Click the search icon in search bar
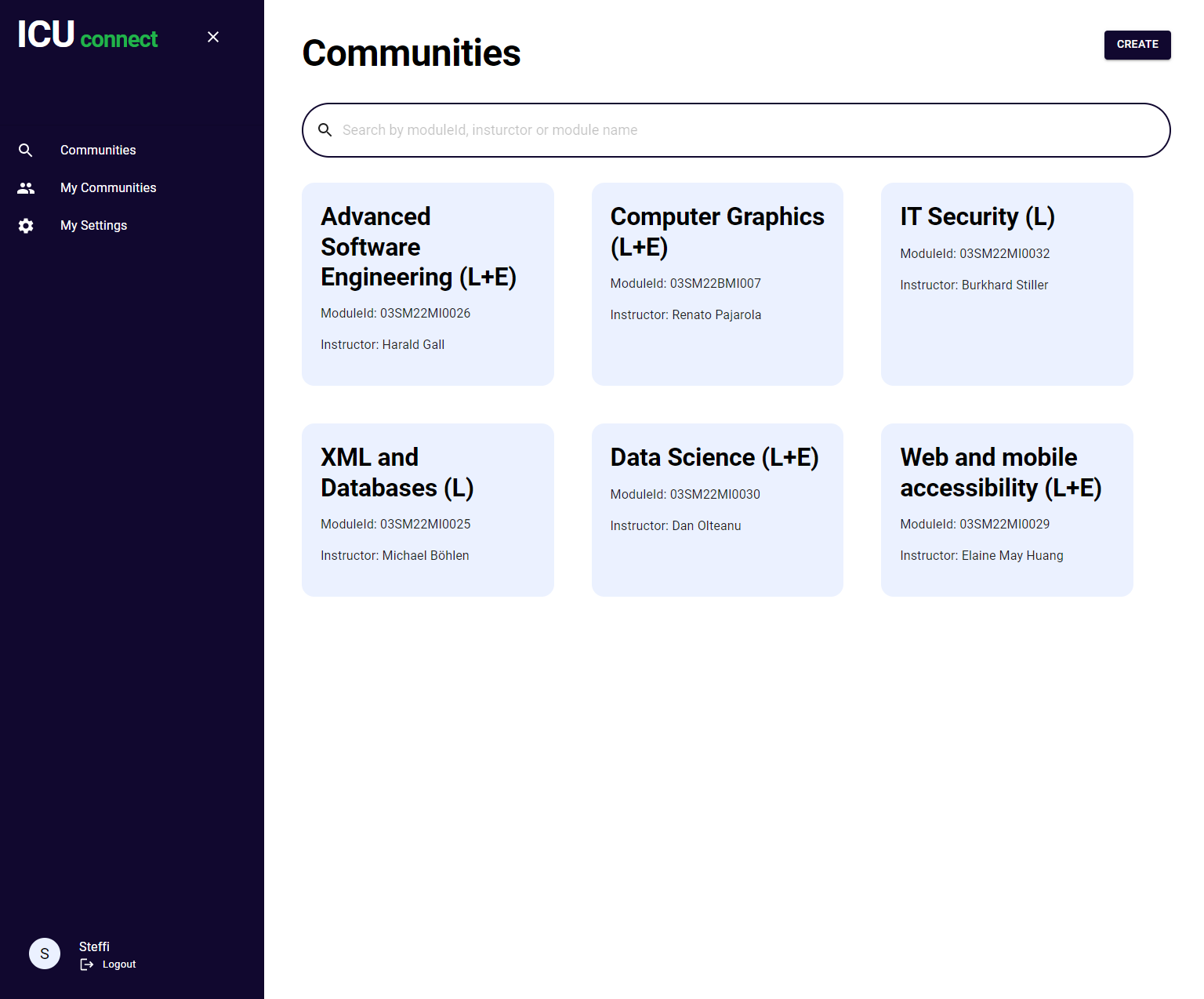 325,130
